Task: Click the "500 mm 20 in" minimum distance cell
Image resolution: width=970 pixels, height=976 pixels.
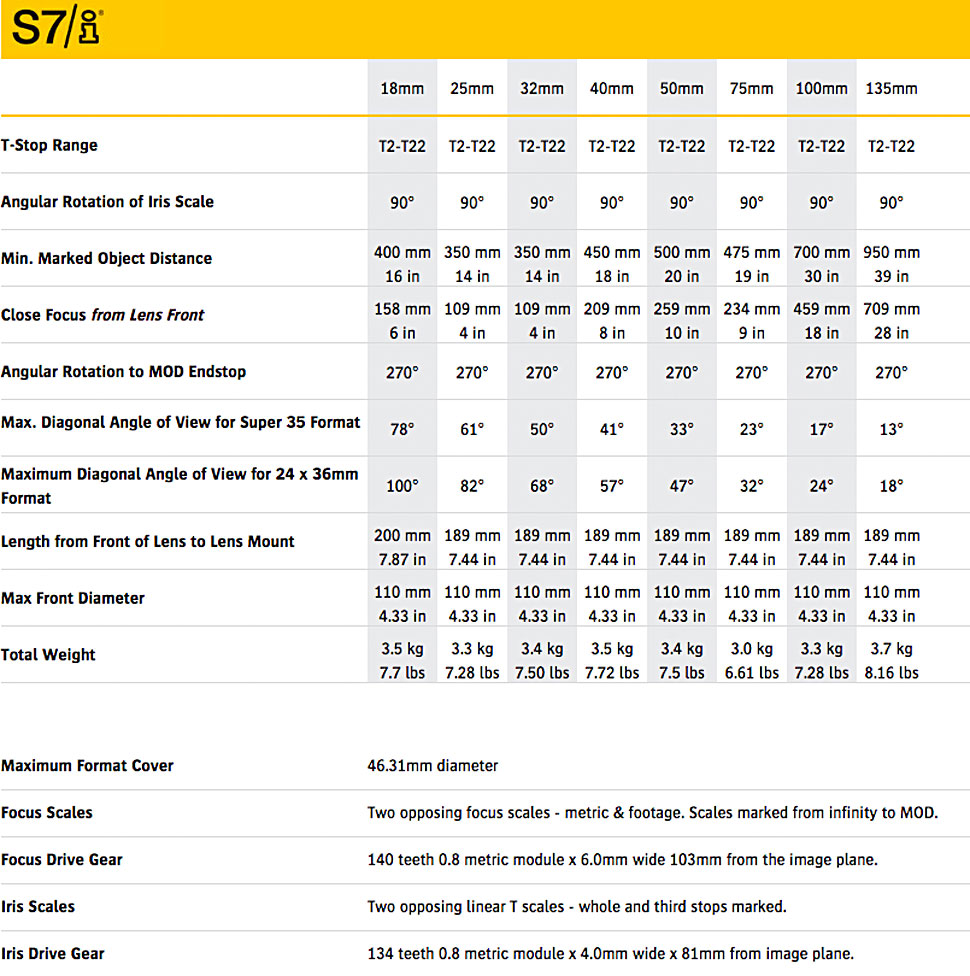Action: coord(682,264)
